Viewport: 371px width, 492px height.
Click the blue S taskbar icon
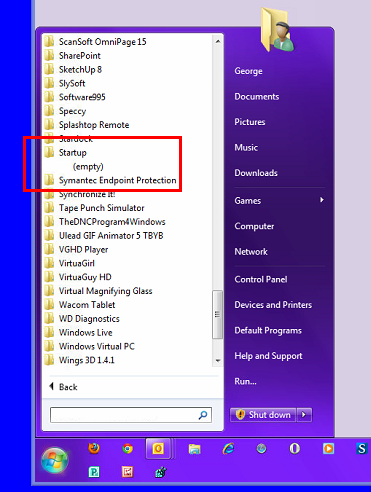tap(362, 449)
